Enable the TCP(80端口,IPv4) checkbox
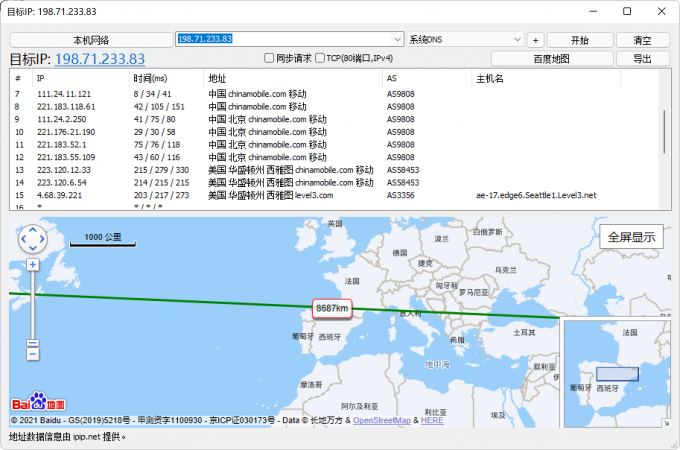This screenshot has height=450, width=680. [320, 58]
